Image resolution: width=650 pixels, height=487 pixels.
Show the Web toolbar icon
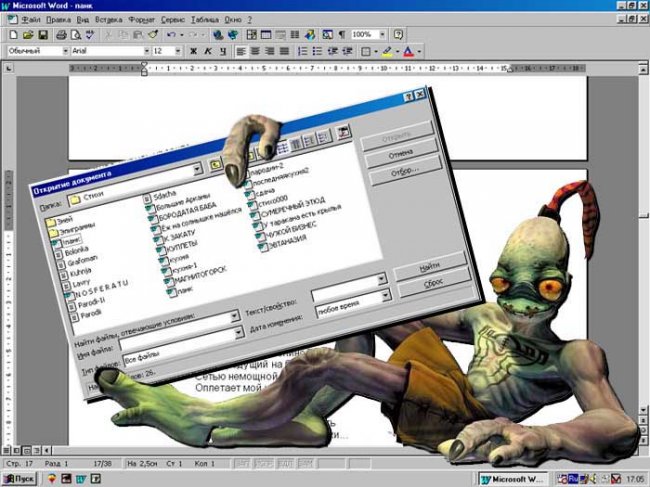pos(233,35)
